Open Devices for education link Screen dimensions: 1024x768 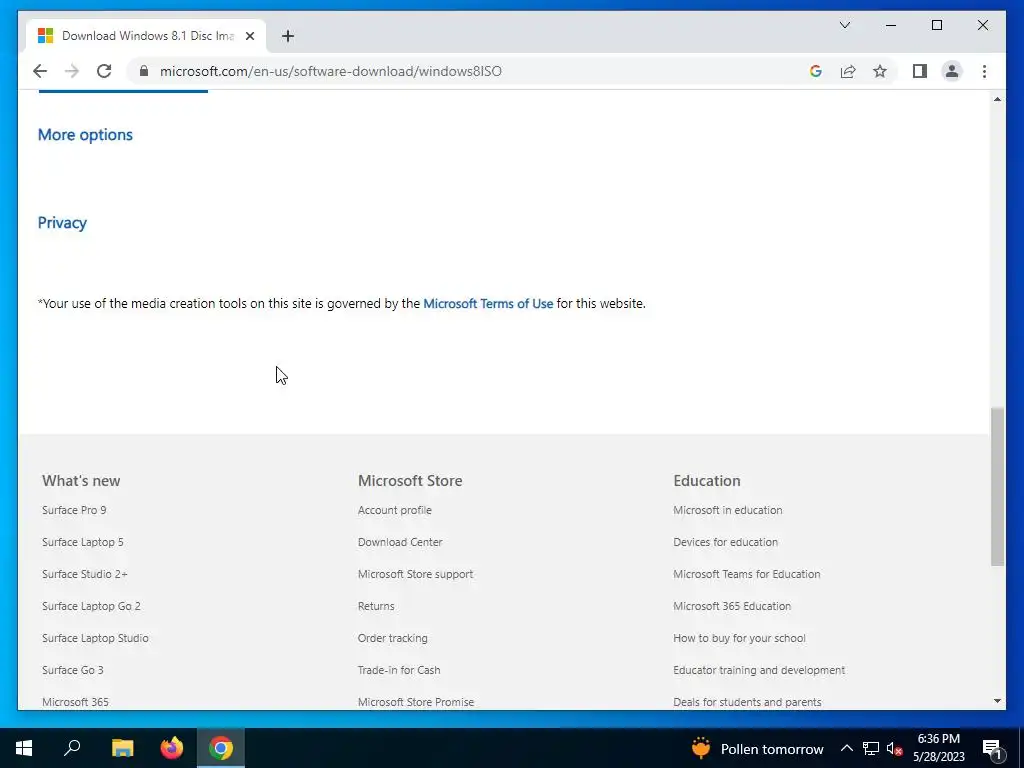click(726, 542)
